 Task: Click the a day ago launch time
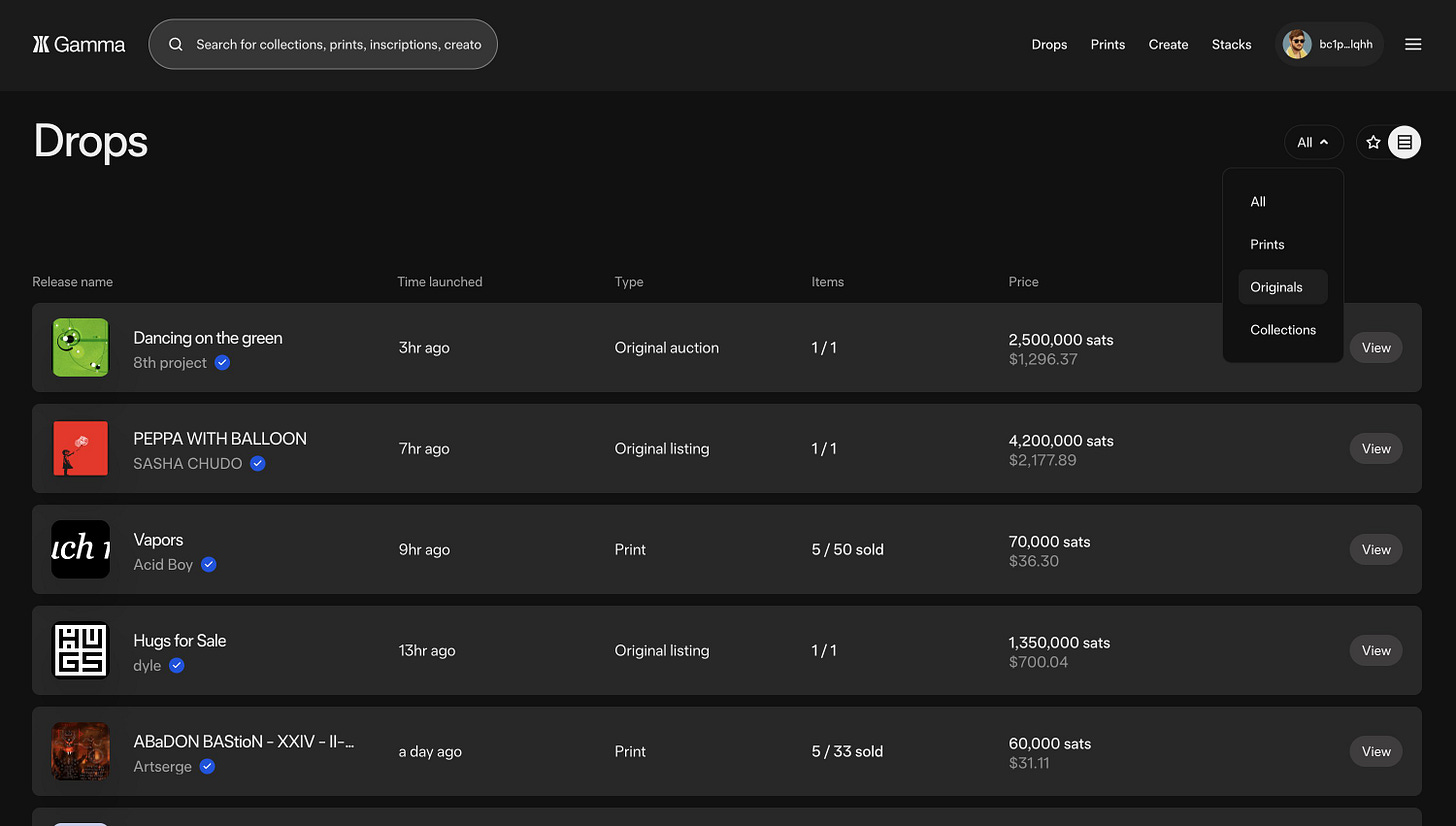point(430,752)
